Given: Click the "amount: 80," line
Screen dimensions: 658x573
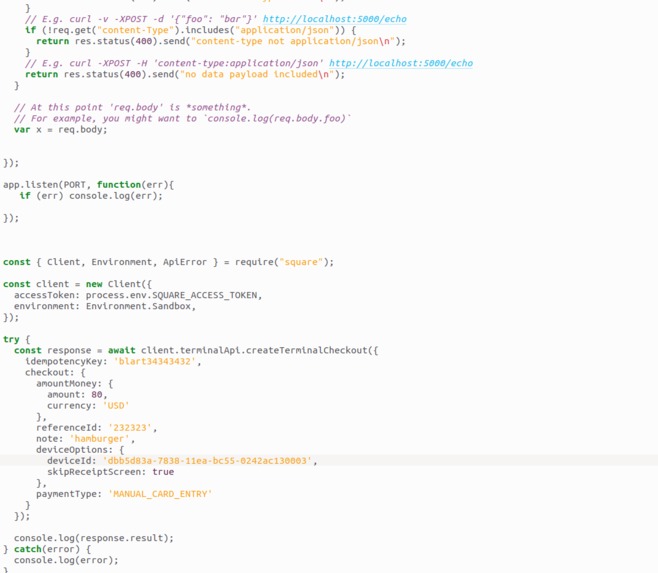Looking at the screenshot, I should pos(77,395).
